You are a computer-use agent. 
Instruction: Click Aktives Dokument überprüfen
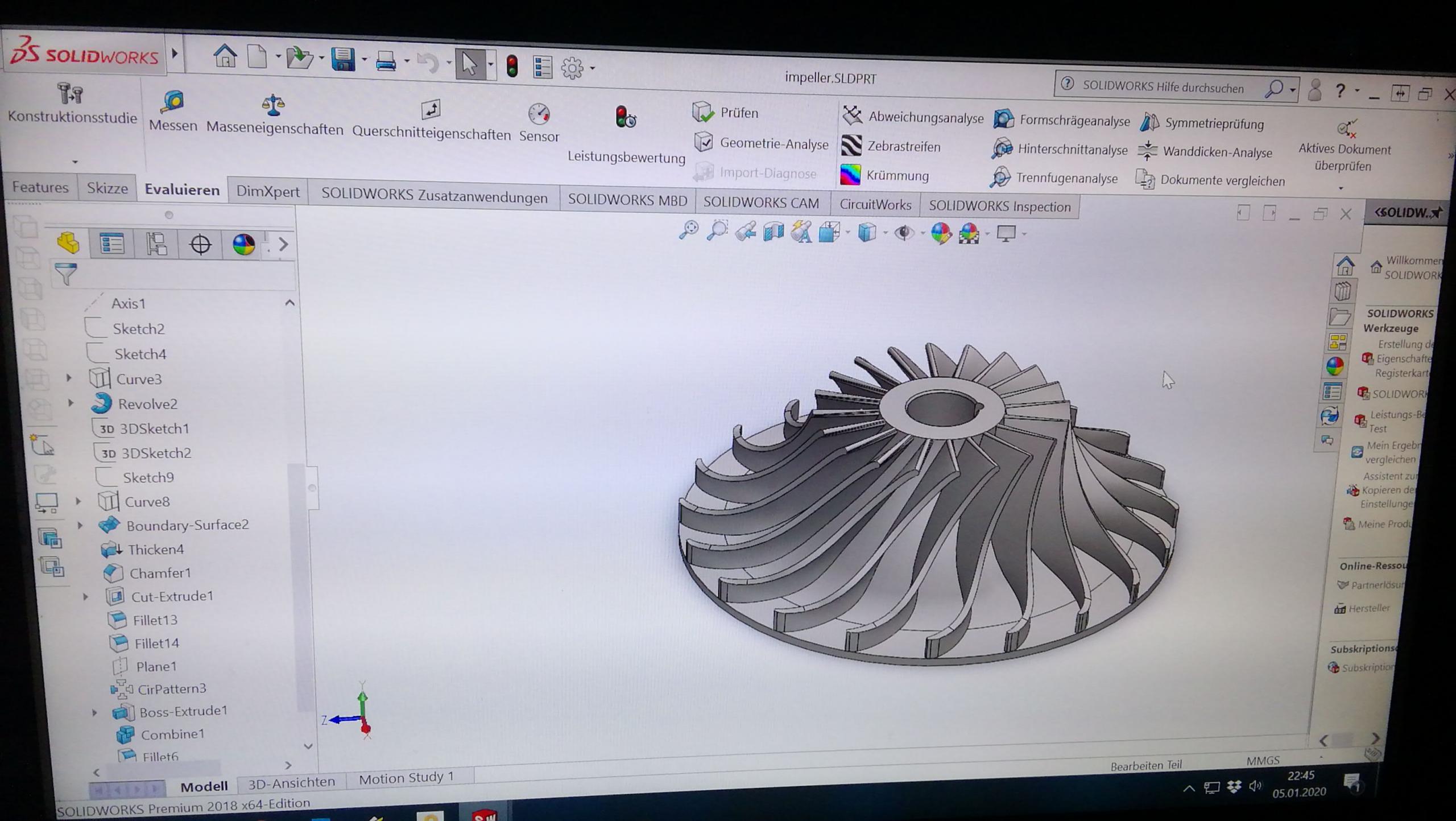(1345, 145)
